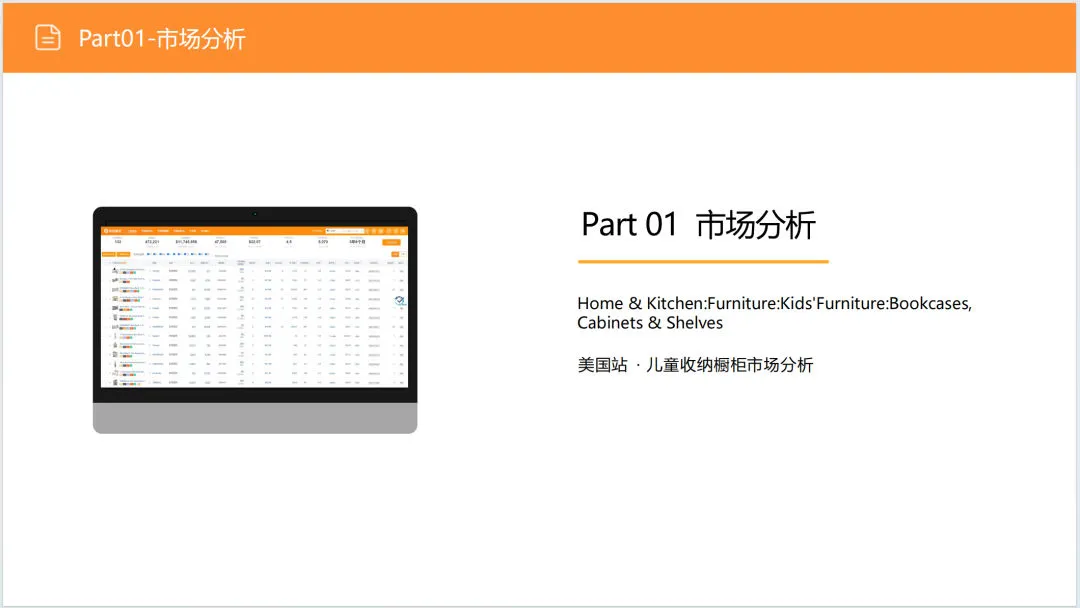Click the settings icon near the navbar search box
Image resolution: width=1080 pixels, height=608 pixels.
[x=371, y=230]
